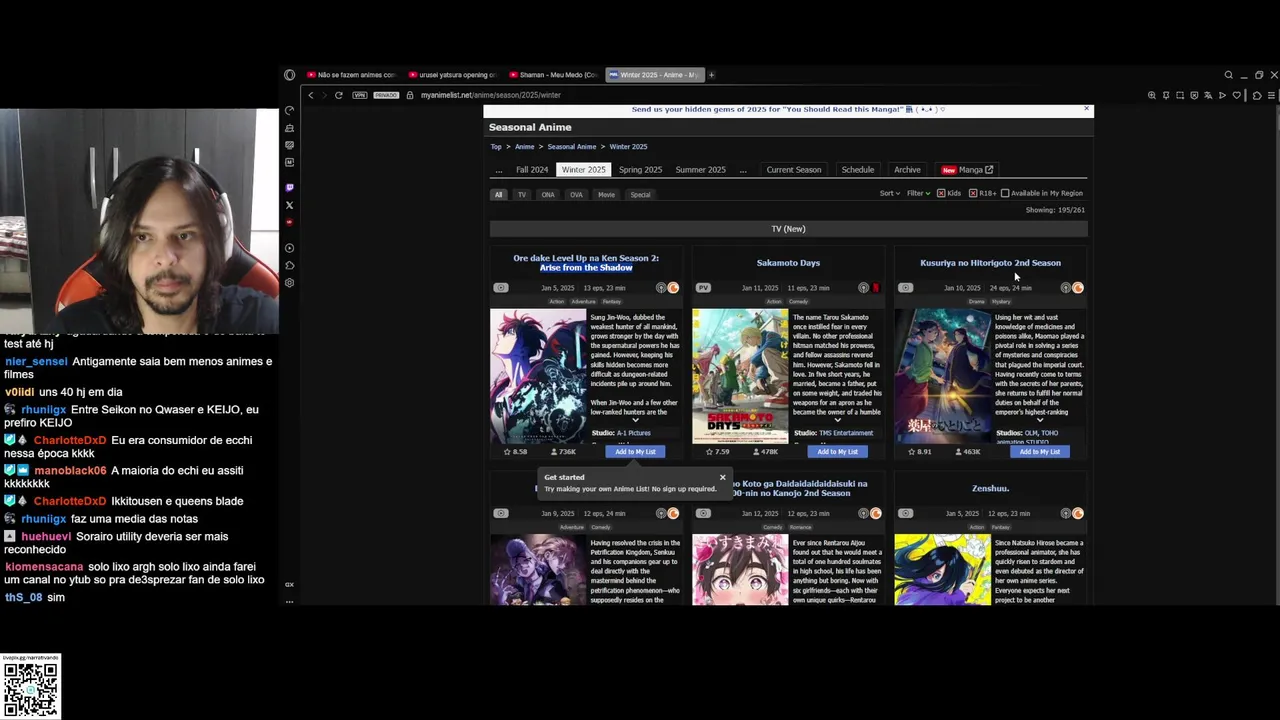
Task: Click Crunchyroll icon on Kusuriya no Hitorigoto card
Action: pyautogui.click(x=1078, y=288)
